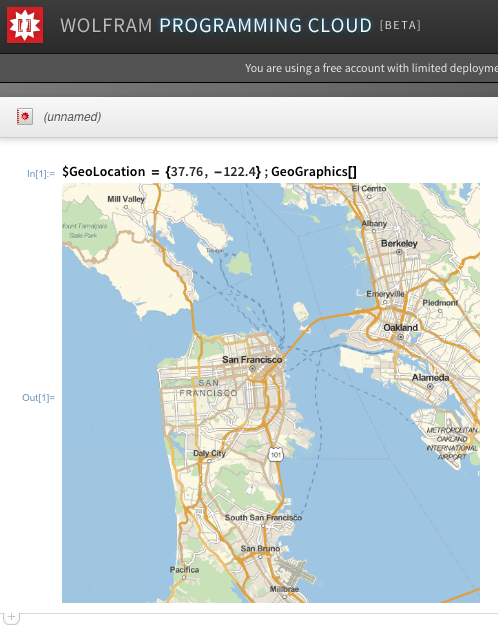
Task: Click Oakland city label on map
Action: click(x=400, y=328)
